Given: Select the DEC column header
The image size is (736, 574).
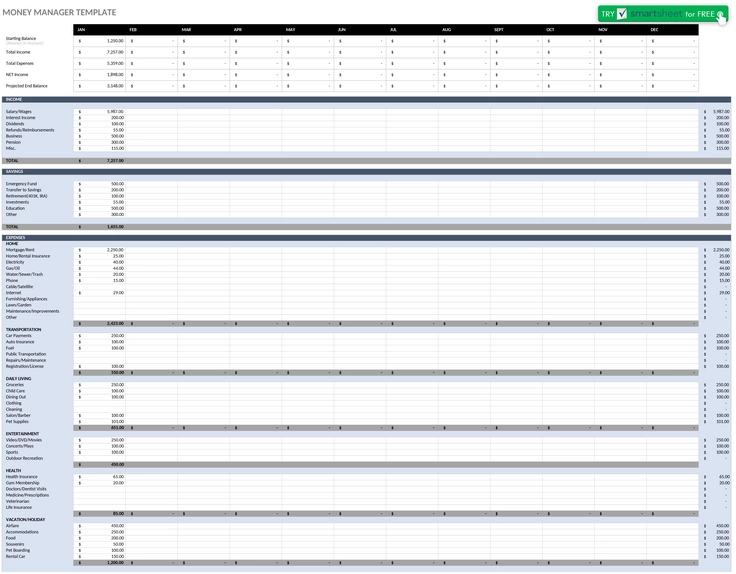Looking at the screenshot, I should click(654, 30).
